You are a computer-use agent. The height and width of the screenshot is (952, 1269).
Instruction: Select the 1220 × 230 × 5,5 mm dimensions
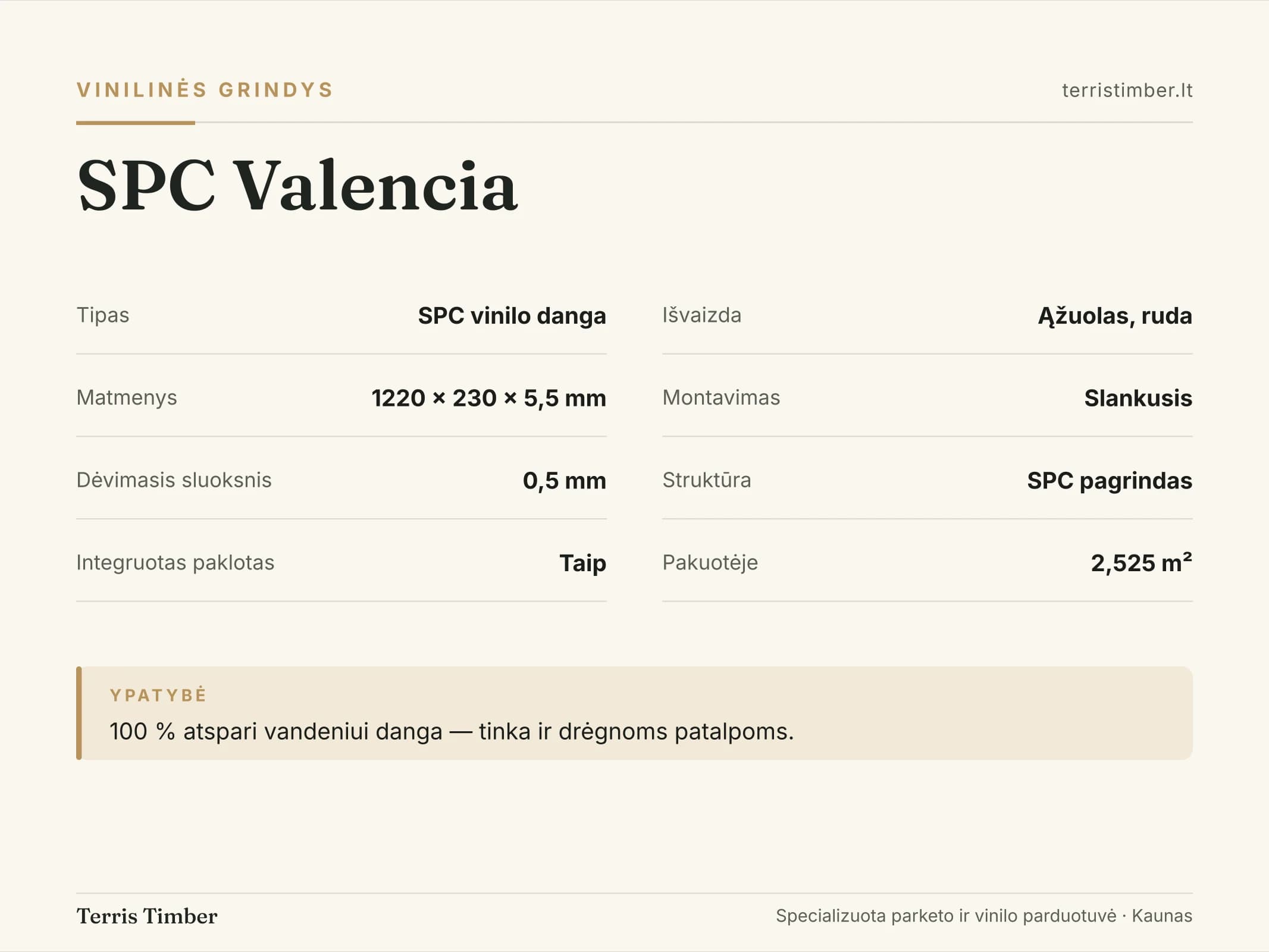tap(488, 398)
